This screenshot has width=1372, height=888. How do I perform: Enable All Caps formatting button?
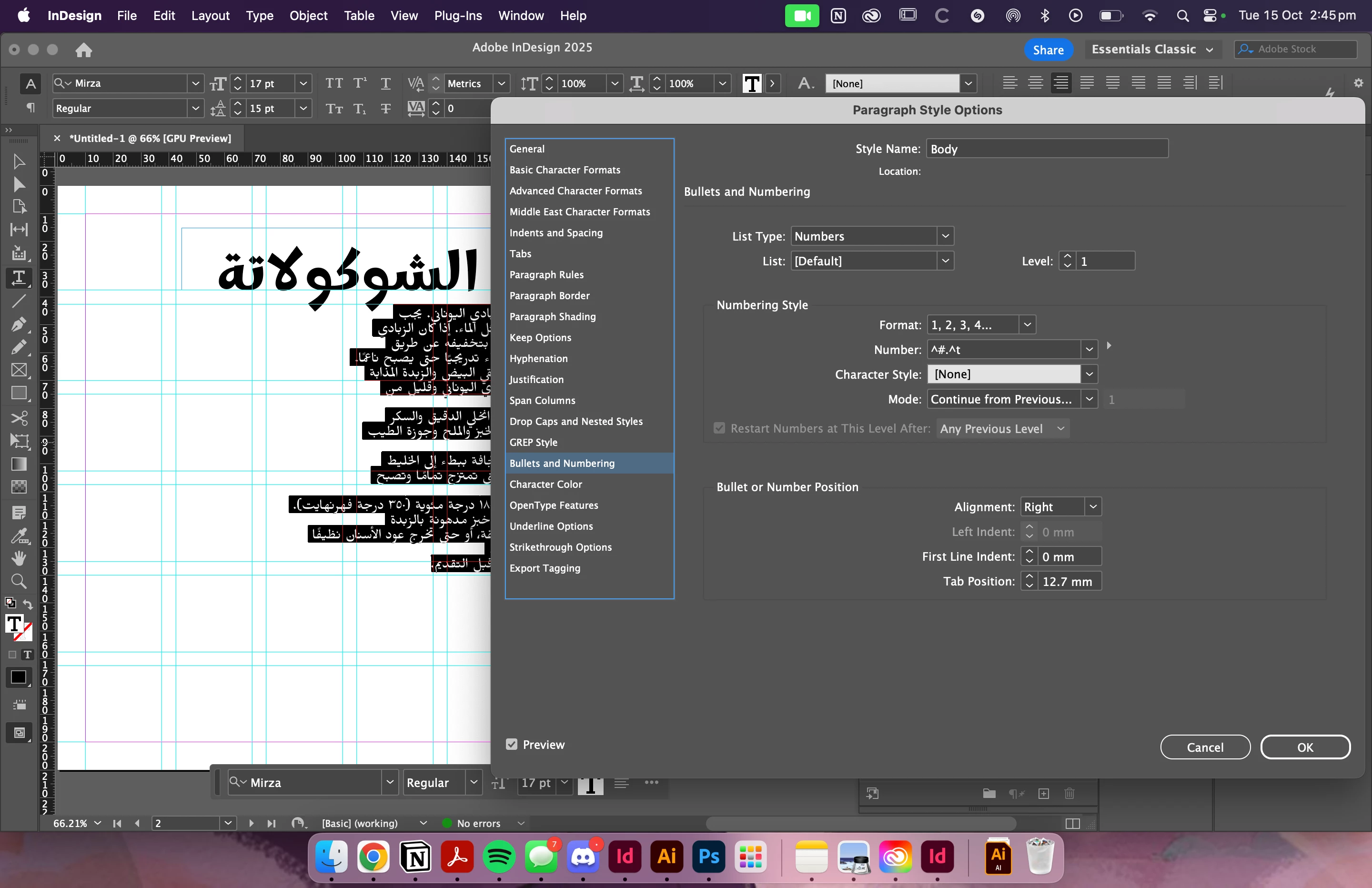[x=334, y=84]
